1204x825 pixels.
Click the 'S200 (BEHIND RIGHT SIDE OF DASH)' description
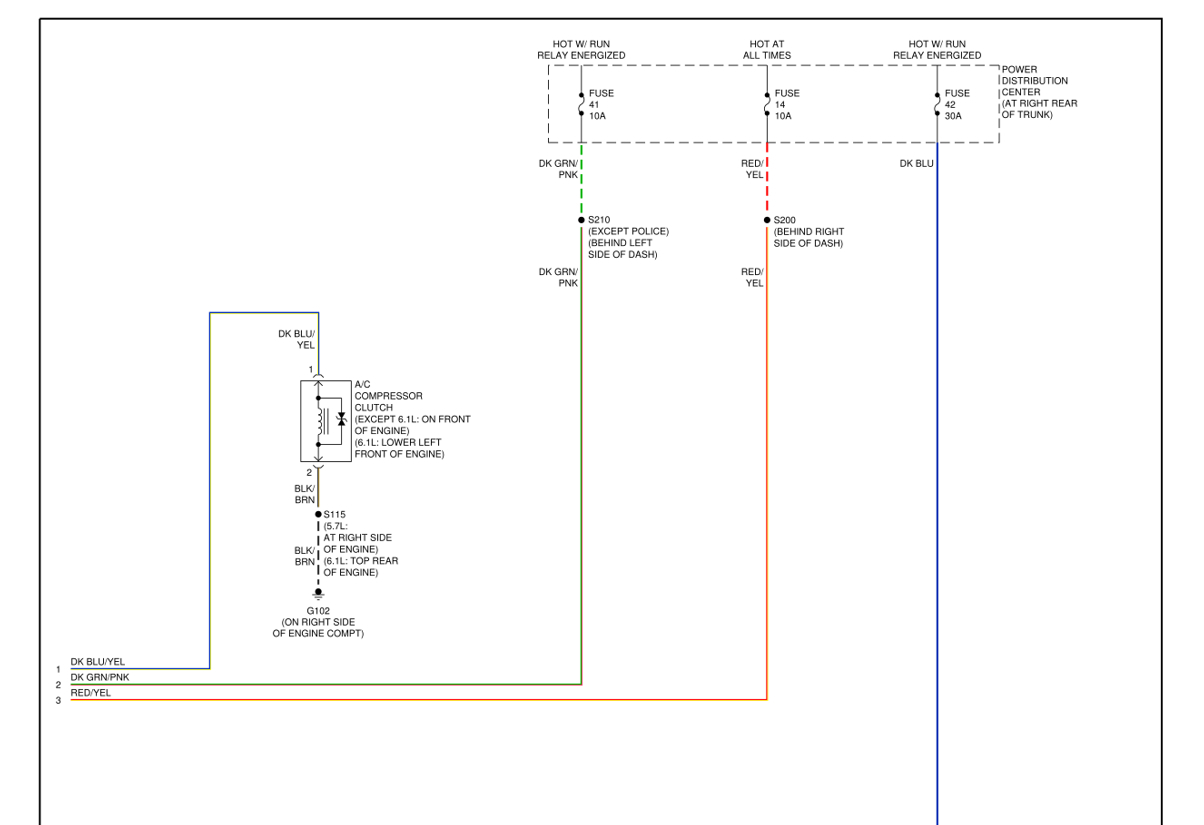click(808, 232)
